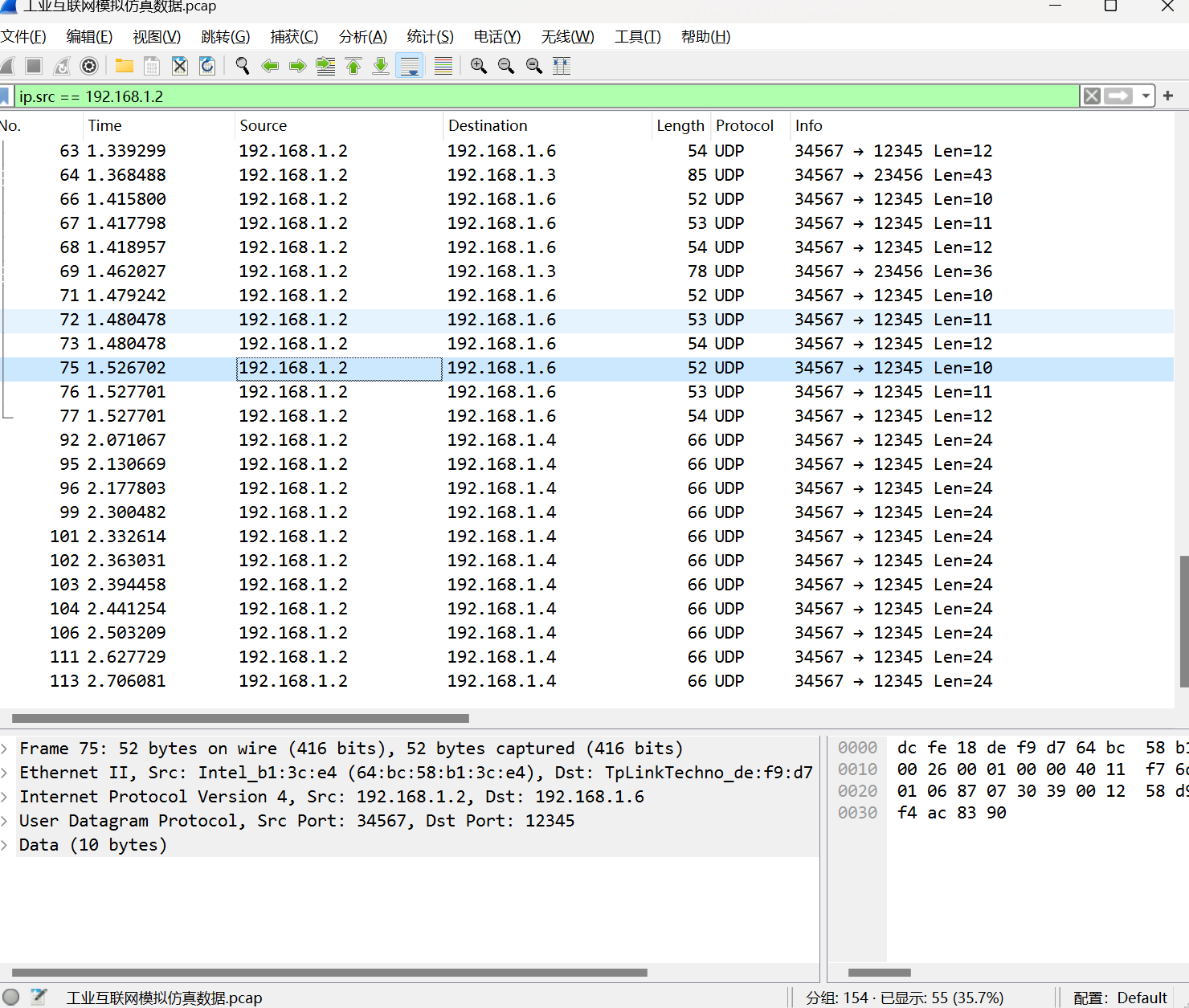
Task: Start capture with the shark fin icon
Action: point(7,66)
